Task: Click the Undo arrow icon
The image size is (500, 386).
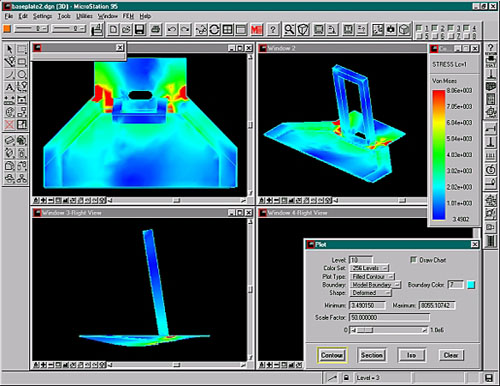Action: tap(172, 30)
